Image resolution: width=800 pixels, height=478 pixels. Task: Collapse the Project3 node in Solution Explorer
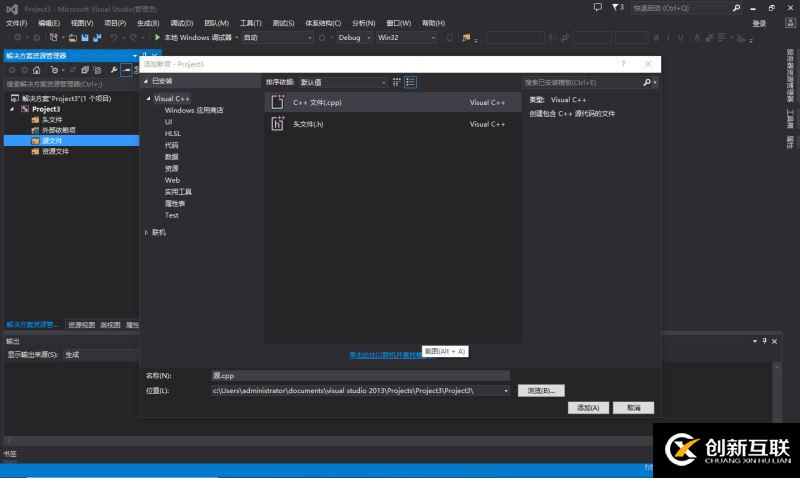point(12,109)
